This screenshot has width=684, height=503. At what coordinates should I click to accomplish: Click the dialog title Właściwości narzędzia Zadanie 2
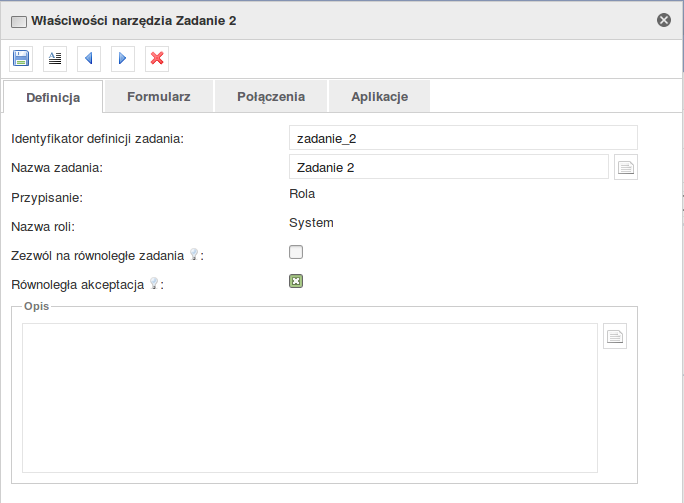(133, 21)
